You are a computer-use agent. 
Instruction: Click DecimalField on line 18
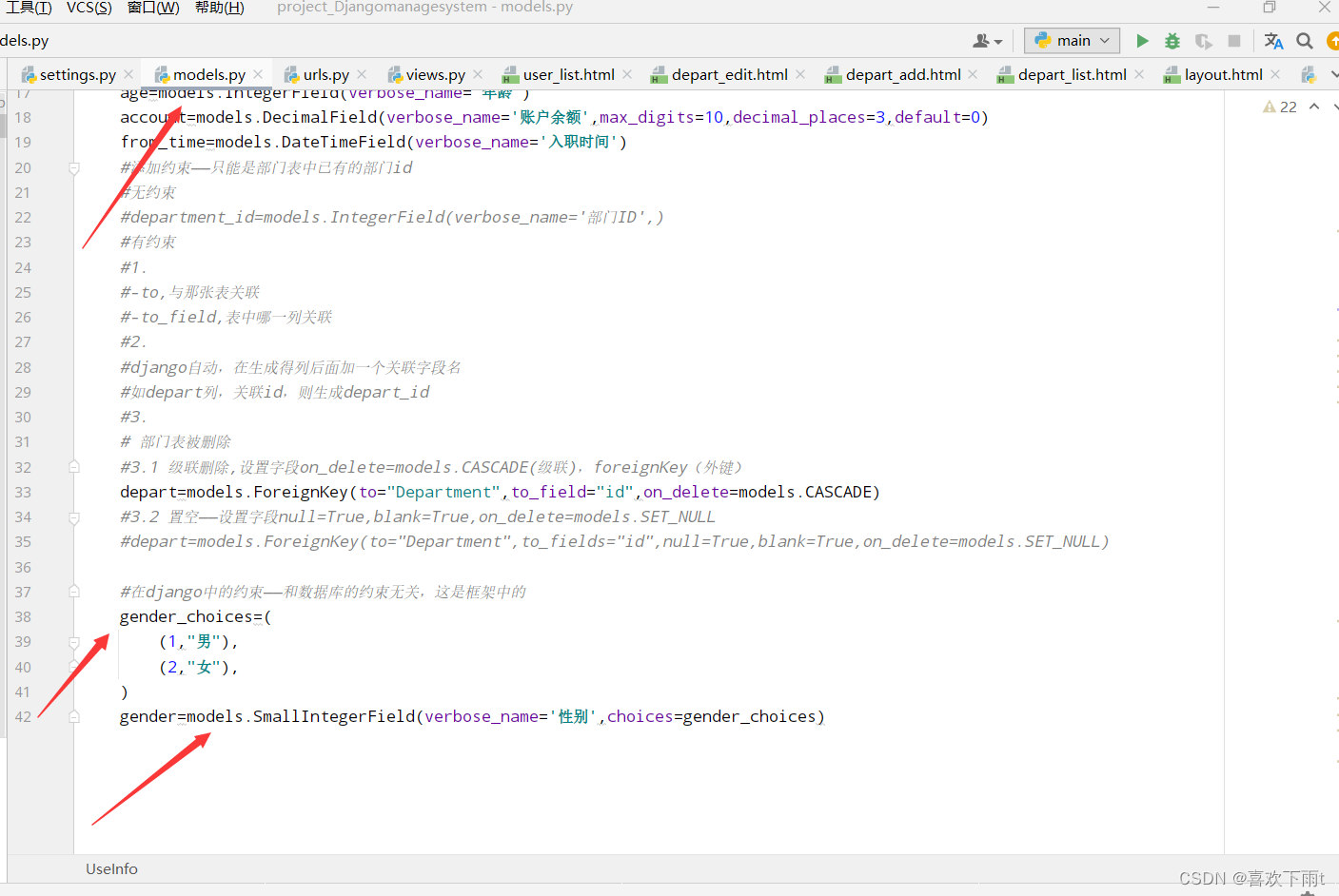[x=320, y=117]
